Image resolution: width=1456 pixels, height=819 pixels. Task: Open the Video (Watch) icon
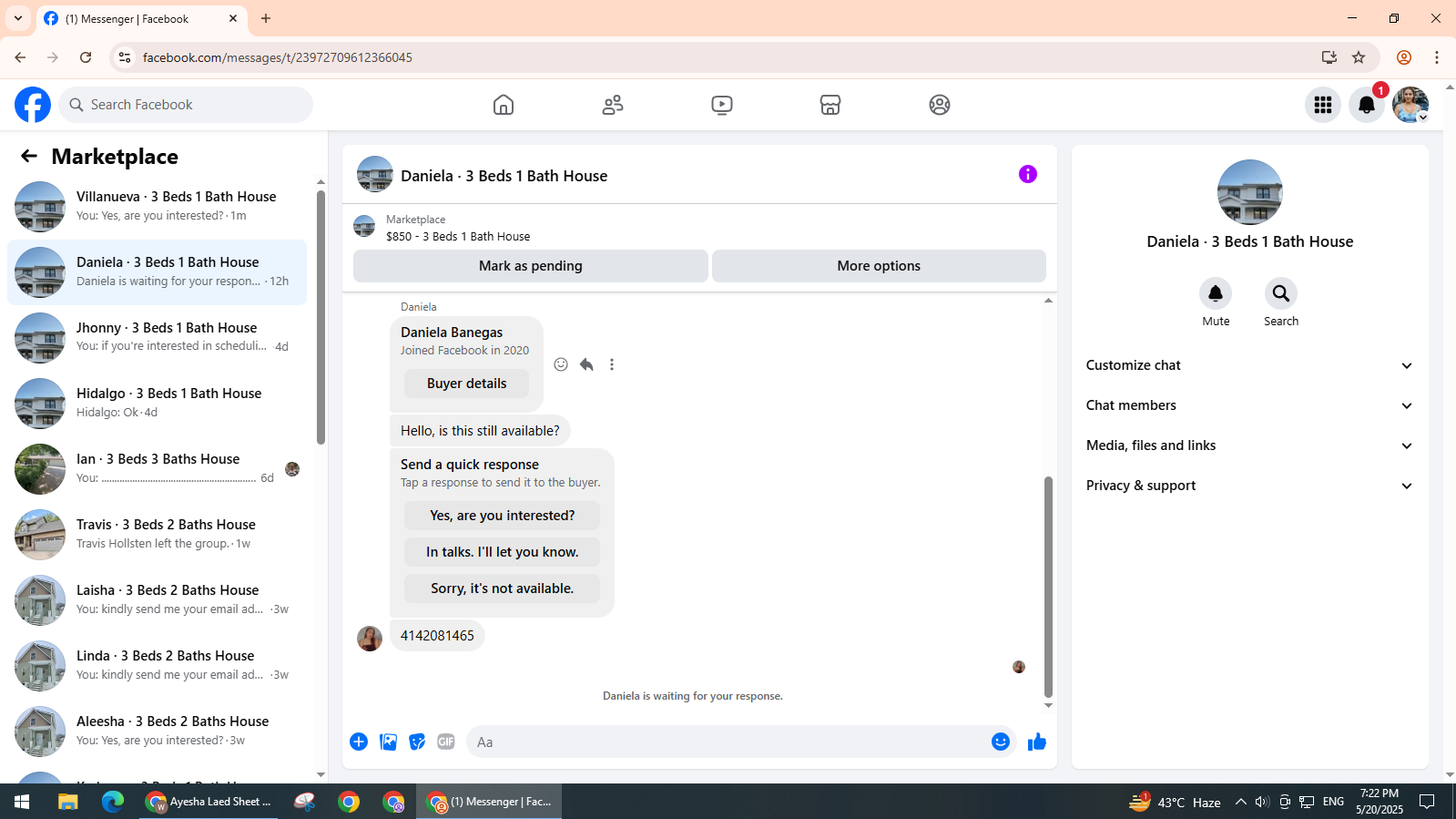[721, 105]
